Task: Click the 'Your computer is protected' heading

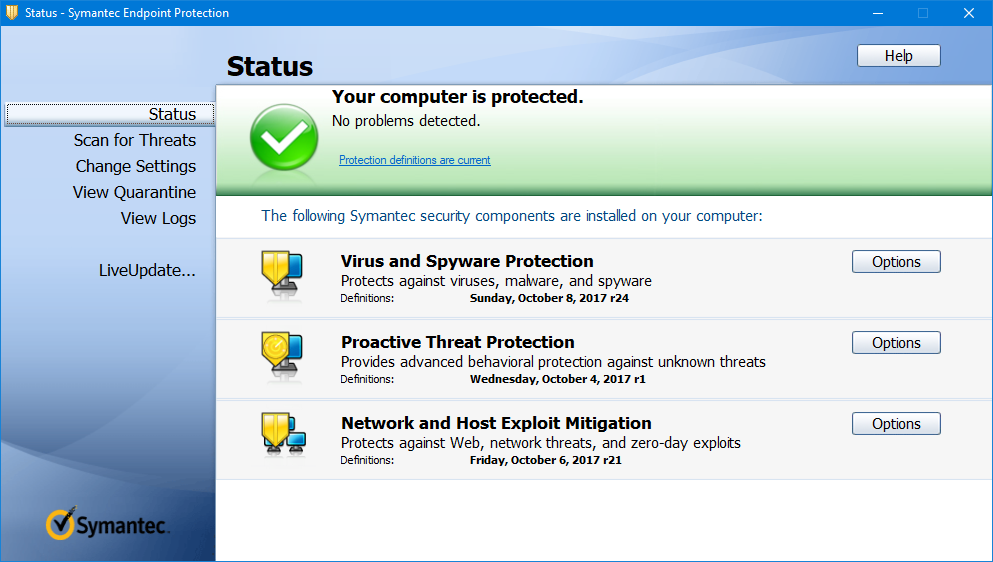Action: pos(457,97)
